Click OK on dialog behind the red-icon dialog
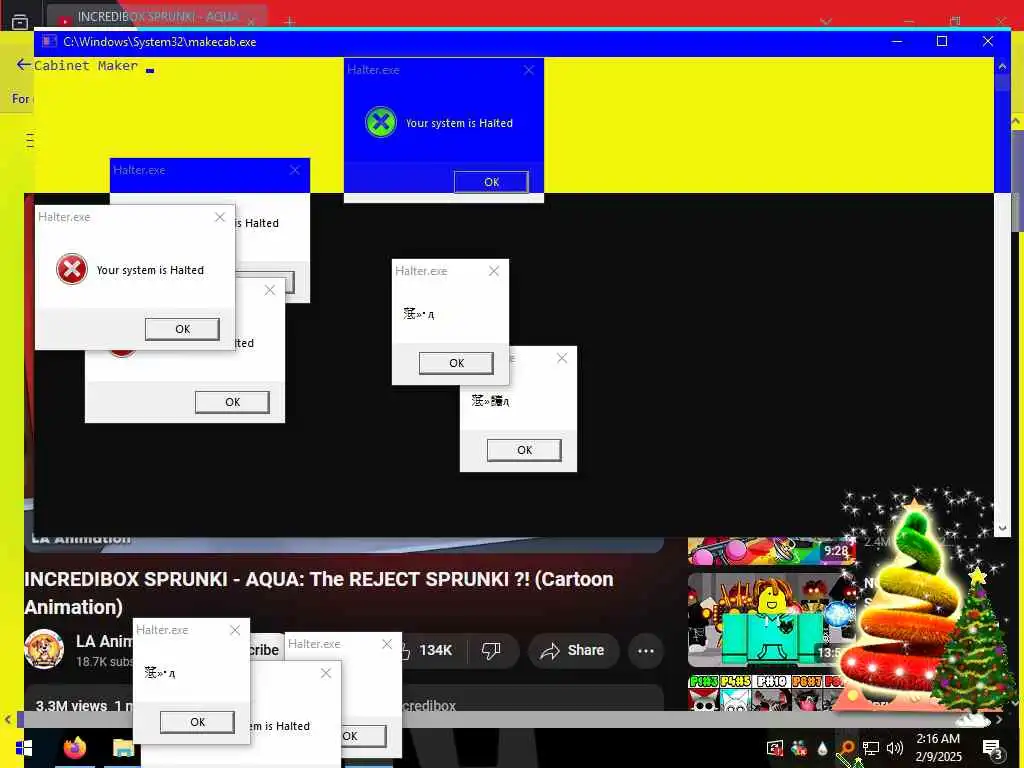The image size is (1024, 768). point(232,402)
